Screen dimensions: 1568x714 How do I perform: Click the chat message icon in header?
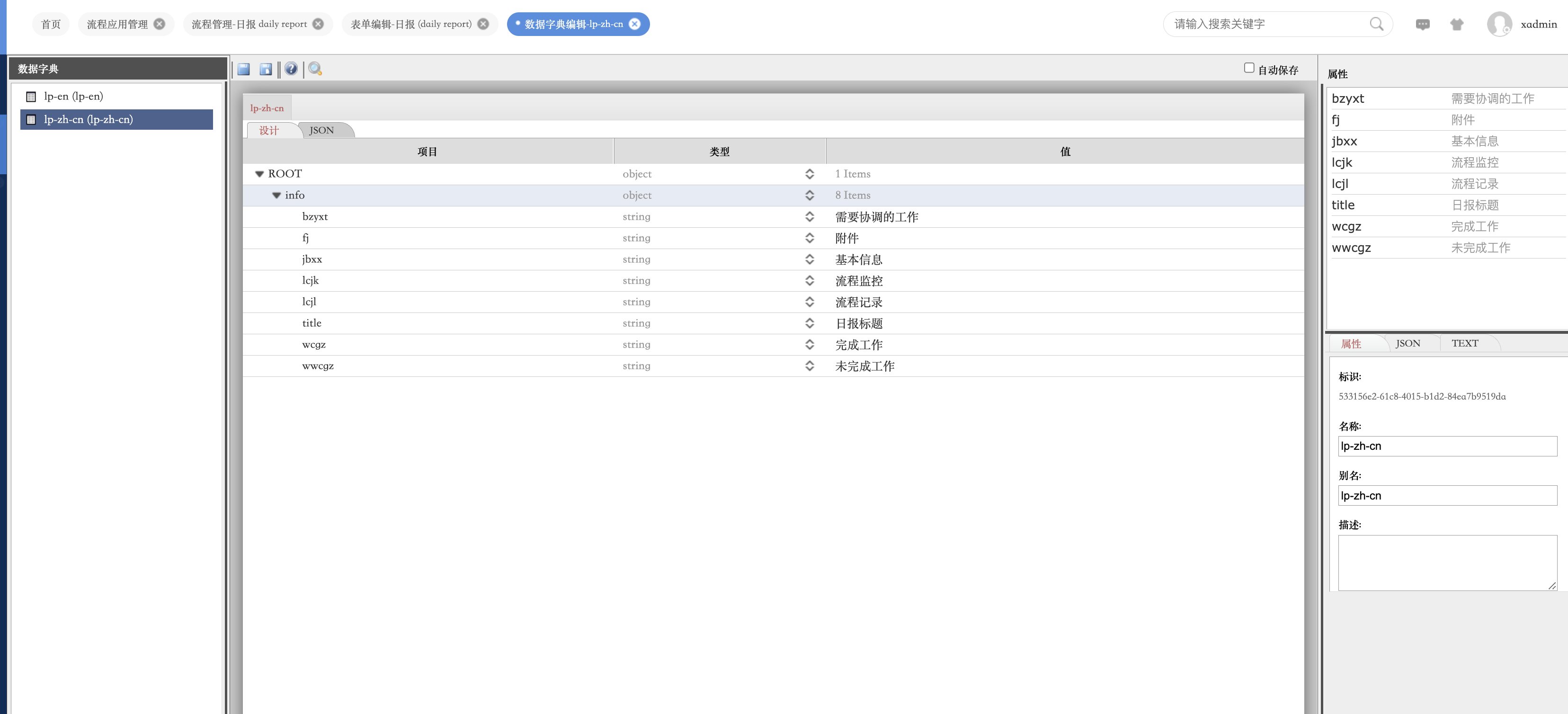[1422, 24]
